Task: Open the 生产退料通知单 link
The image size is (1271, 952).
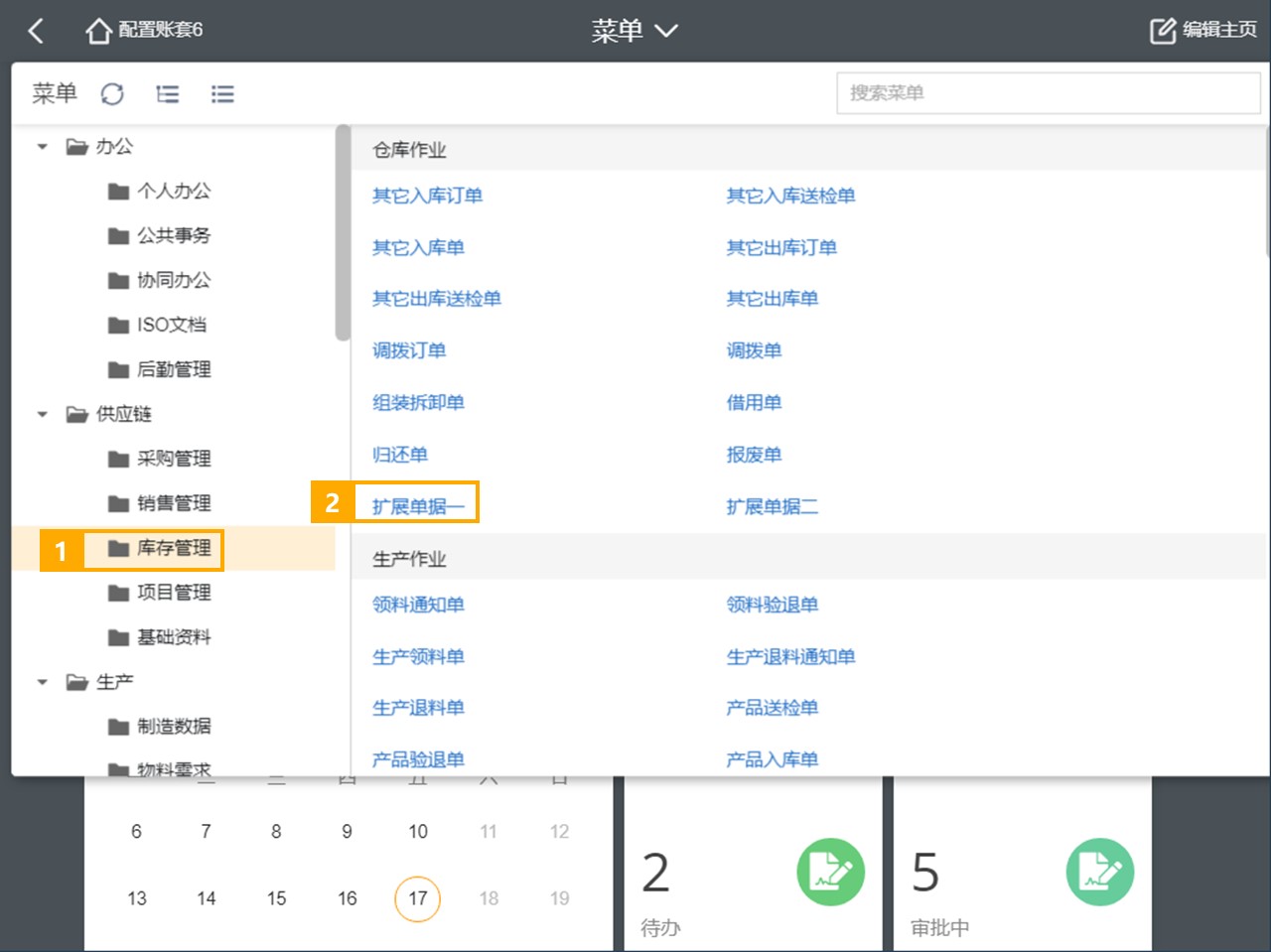Action: coord(790,656)
